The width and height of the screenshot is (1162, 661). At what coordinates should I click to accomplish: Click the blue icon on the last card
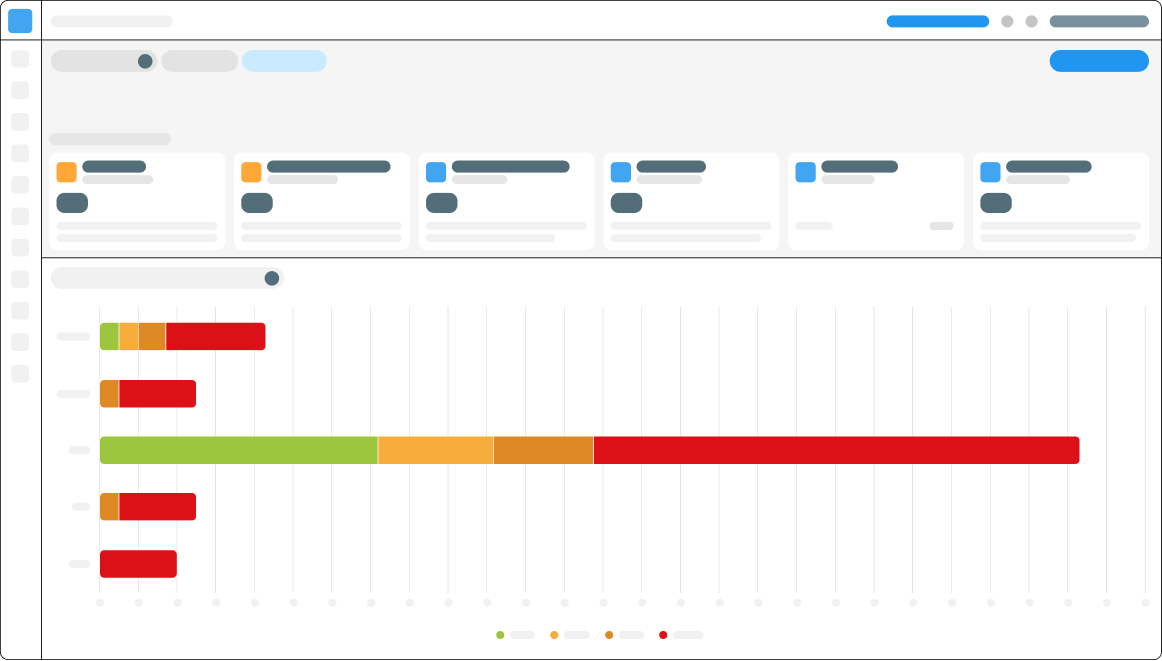990,172
